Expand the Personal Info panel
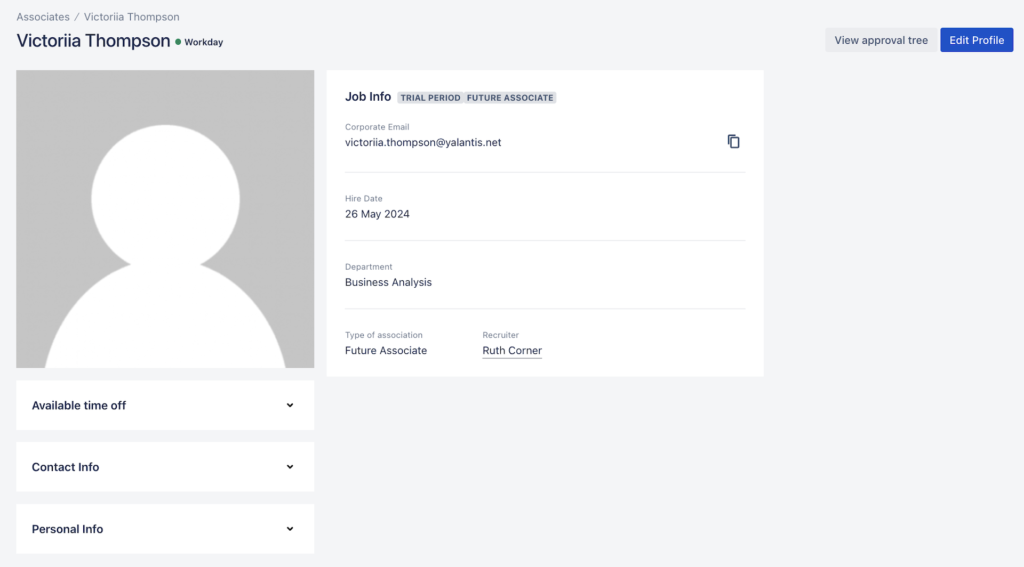Viewport: 1024px width, 567px height. [165, 528]
